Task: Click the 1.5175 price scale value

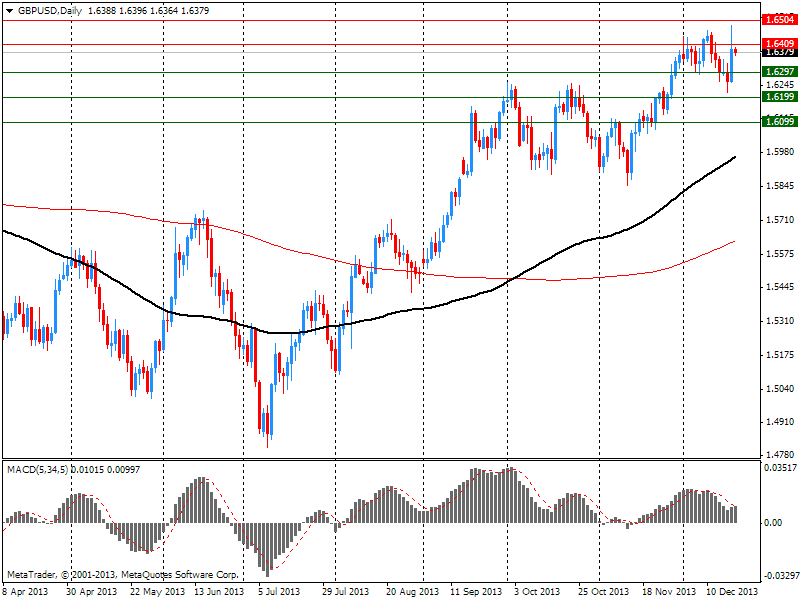Action: click(780, 355)
